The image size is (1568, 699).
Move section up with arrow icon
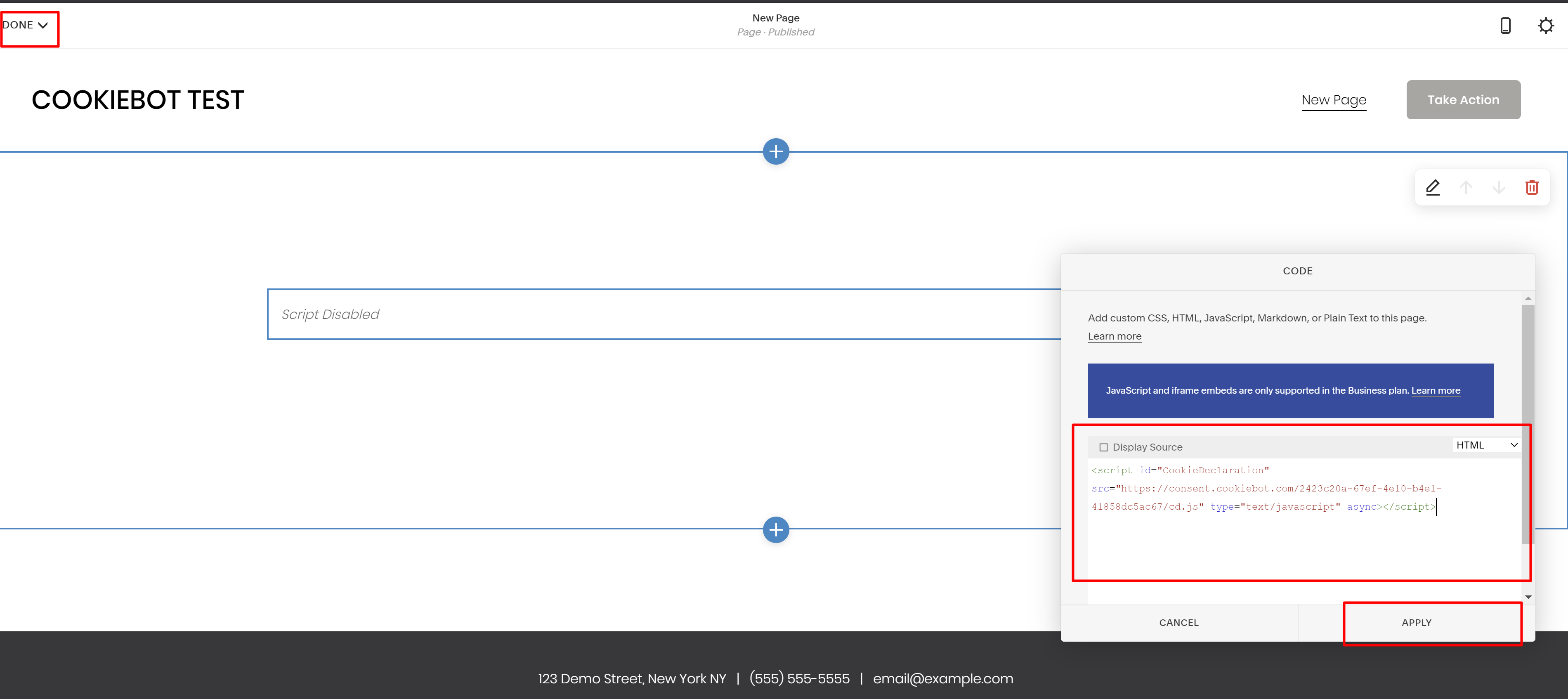click(x=1466, y=187)
